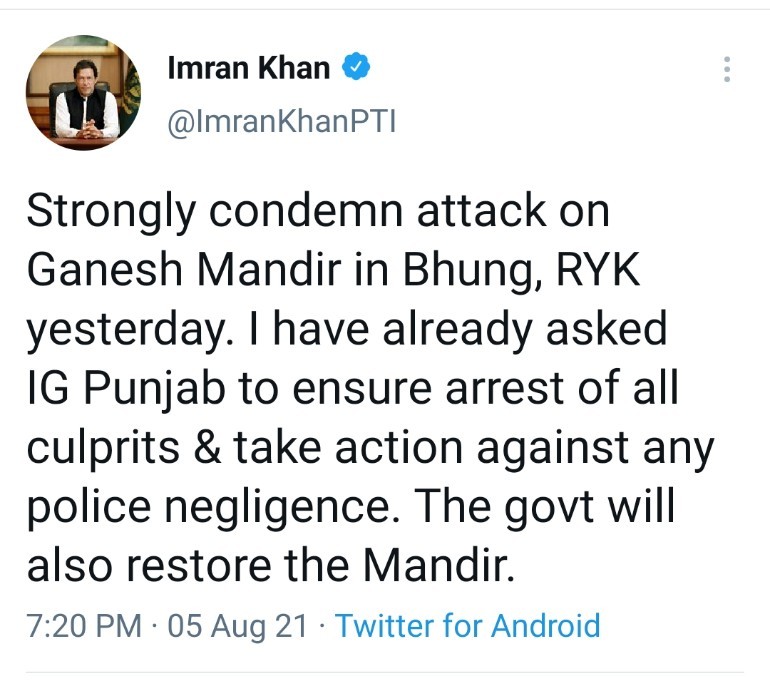Click the Twitter for Android source link
This screenshot has height=683, width=770.
[467, 626]
